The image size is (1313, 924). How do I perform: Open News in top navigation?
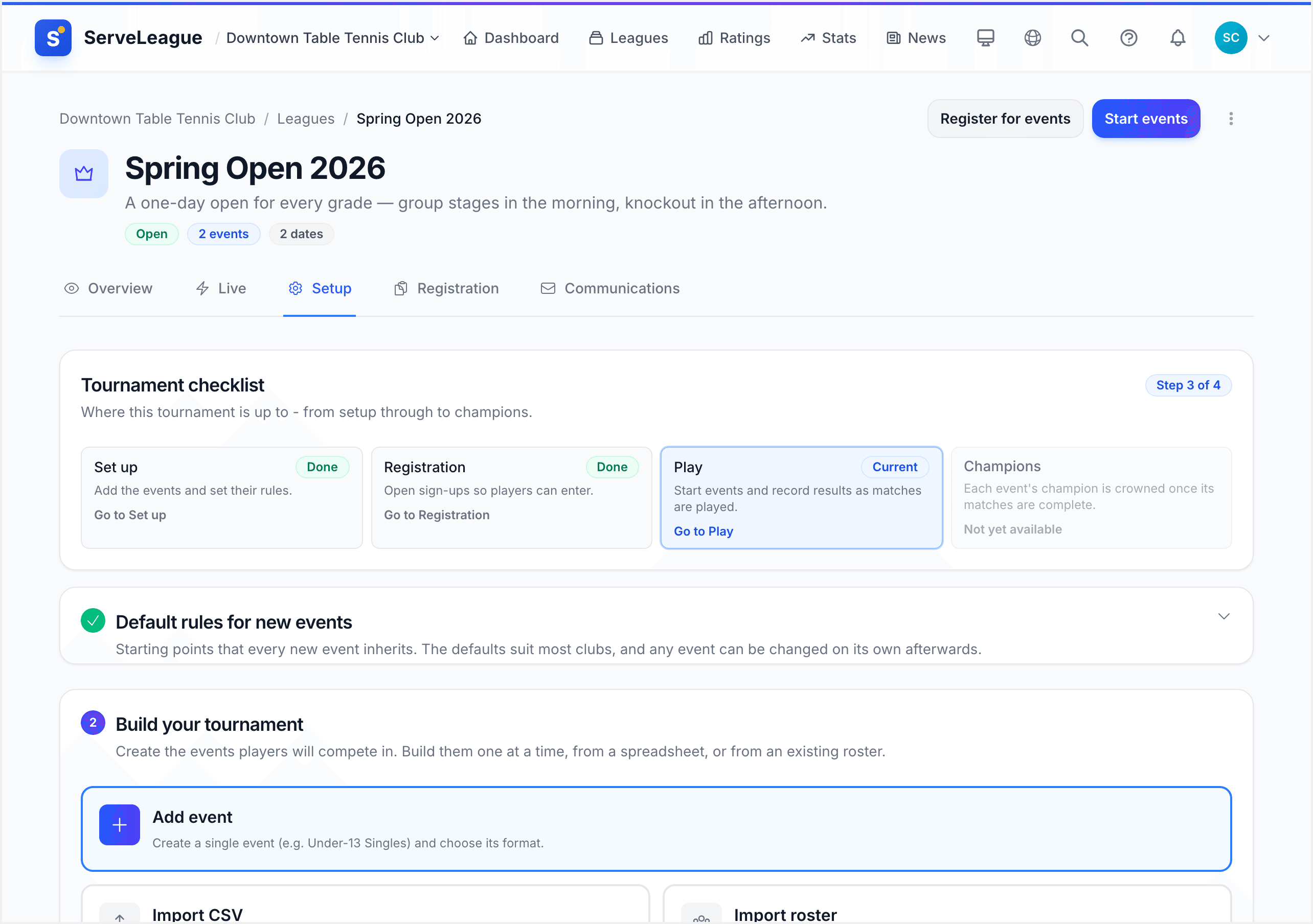(916, 38)
